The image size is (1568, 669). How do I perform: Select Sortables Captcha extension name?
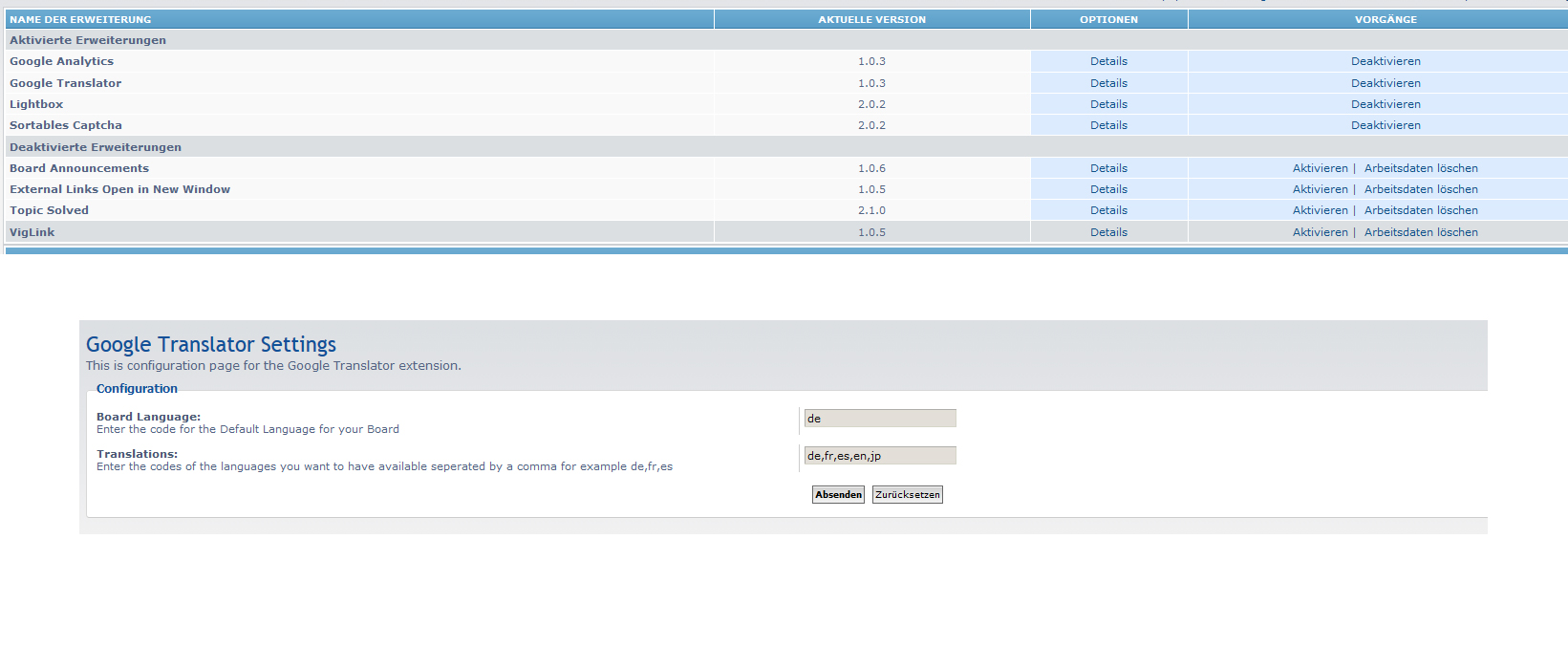[66, 125]
